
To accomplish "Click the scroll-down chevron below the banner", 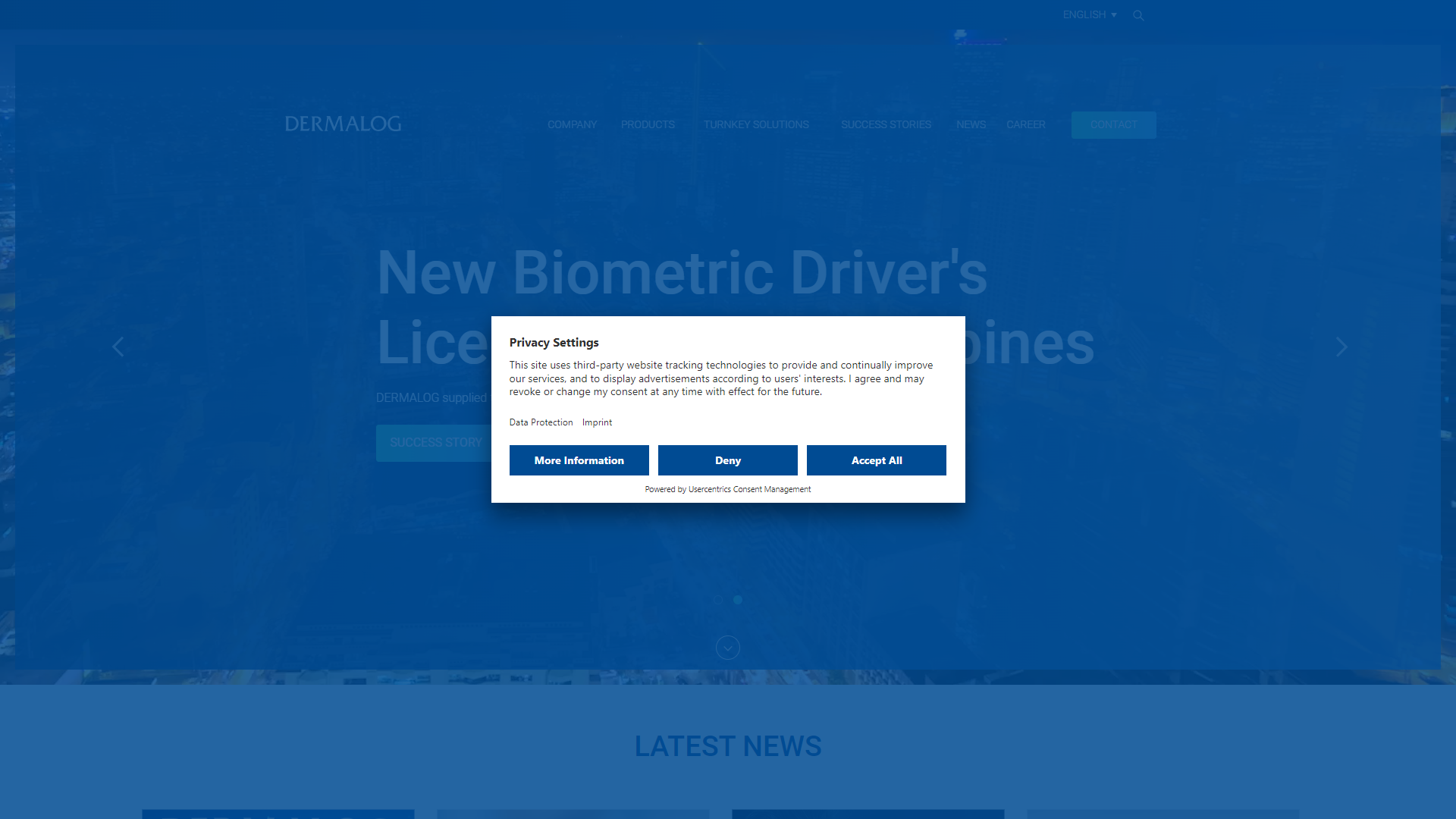I will [727, 647].
